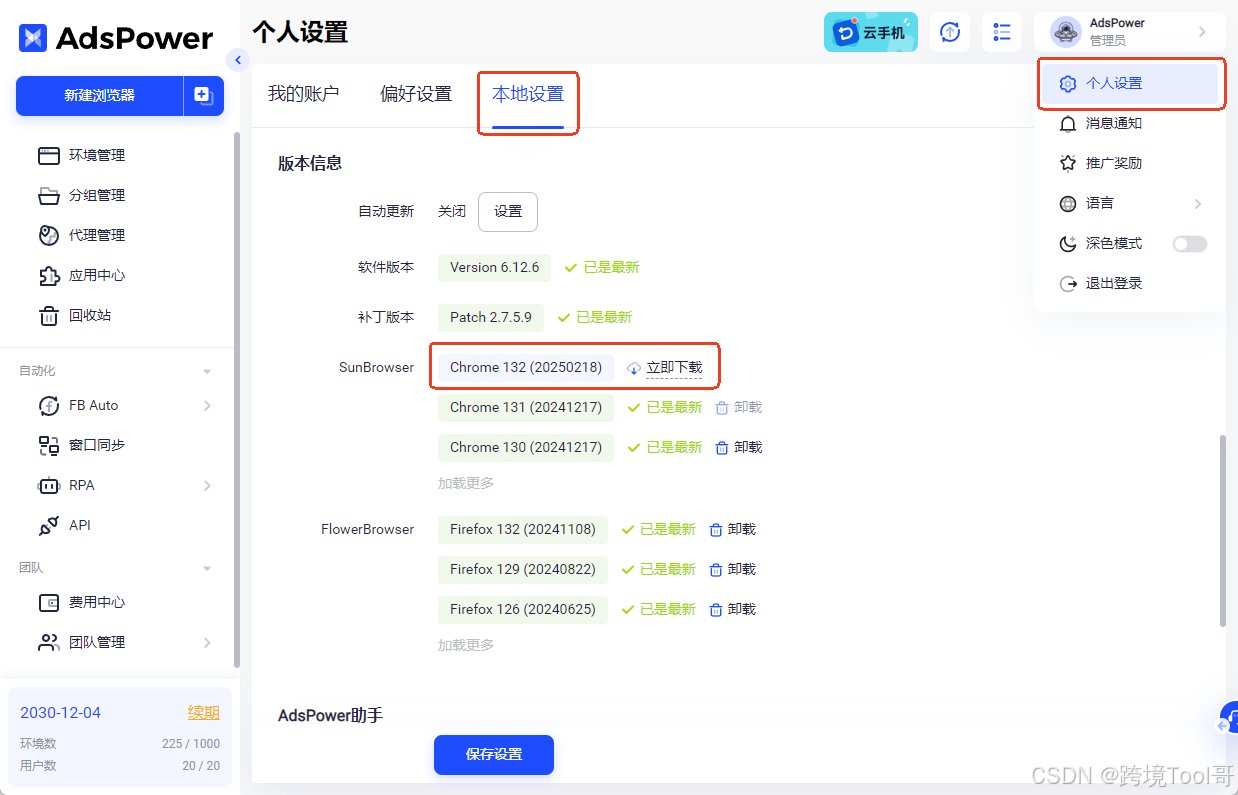The width and height of the screenshot is (1238, 795).
Task: Expand RPA submenu
Action: click(207, 485)
